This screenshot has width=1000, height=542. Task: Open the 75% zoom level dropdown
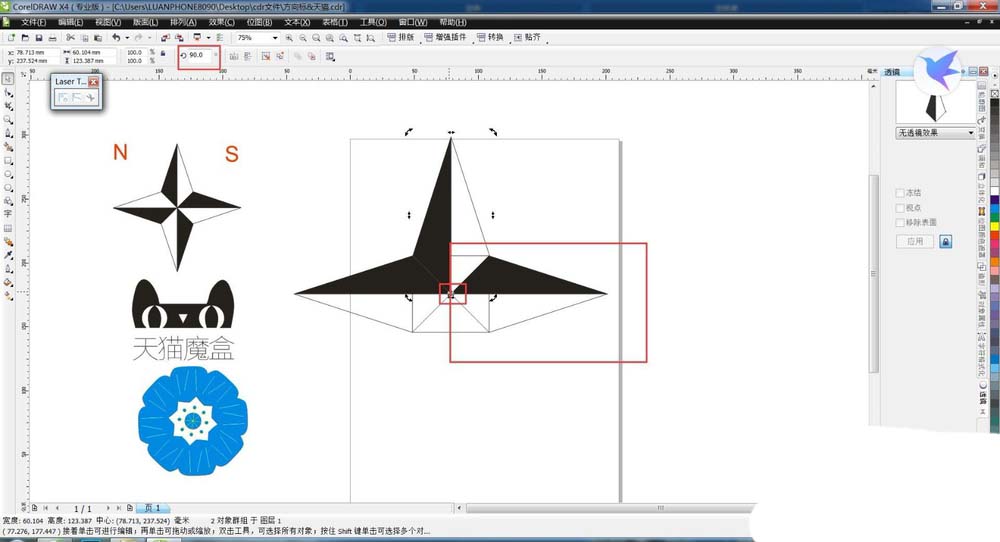tap(274, 38)
